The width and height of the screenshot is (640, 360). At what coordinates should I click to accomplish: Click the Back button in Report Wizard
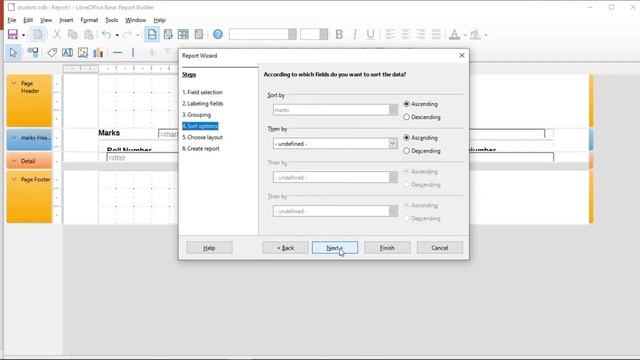[x=285, y=248]
